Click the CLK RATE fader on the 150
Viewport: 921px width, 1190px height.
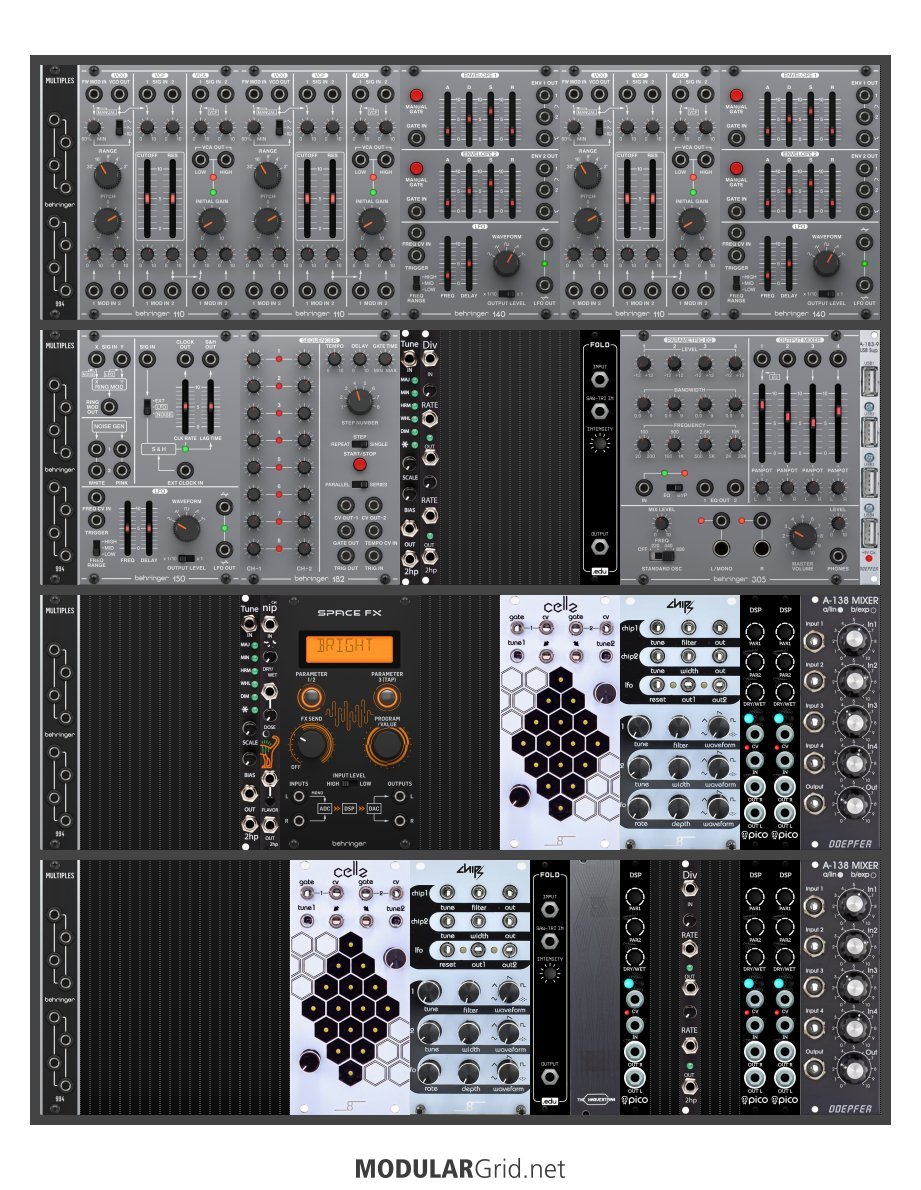pos(184,407)
